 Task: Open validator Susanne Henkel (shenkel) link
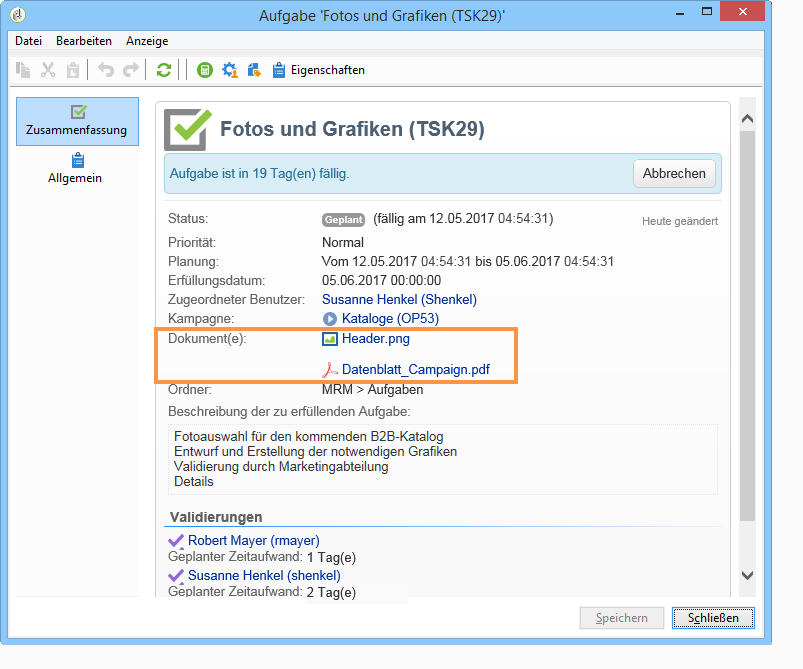pos(264,575)
